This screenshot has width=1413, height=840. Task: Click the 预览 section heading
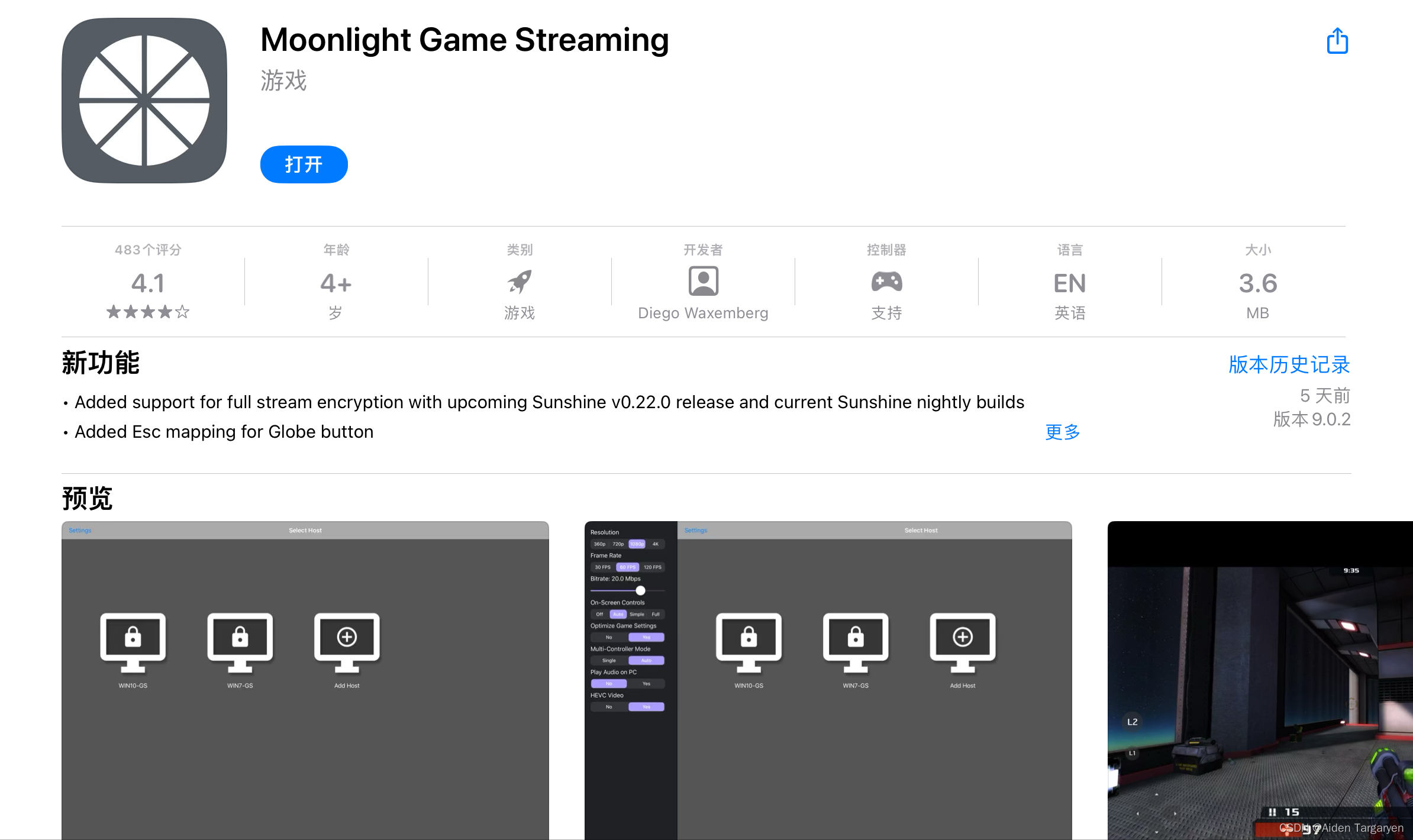point(88,498)
